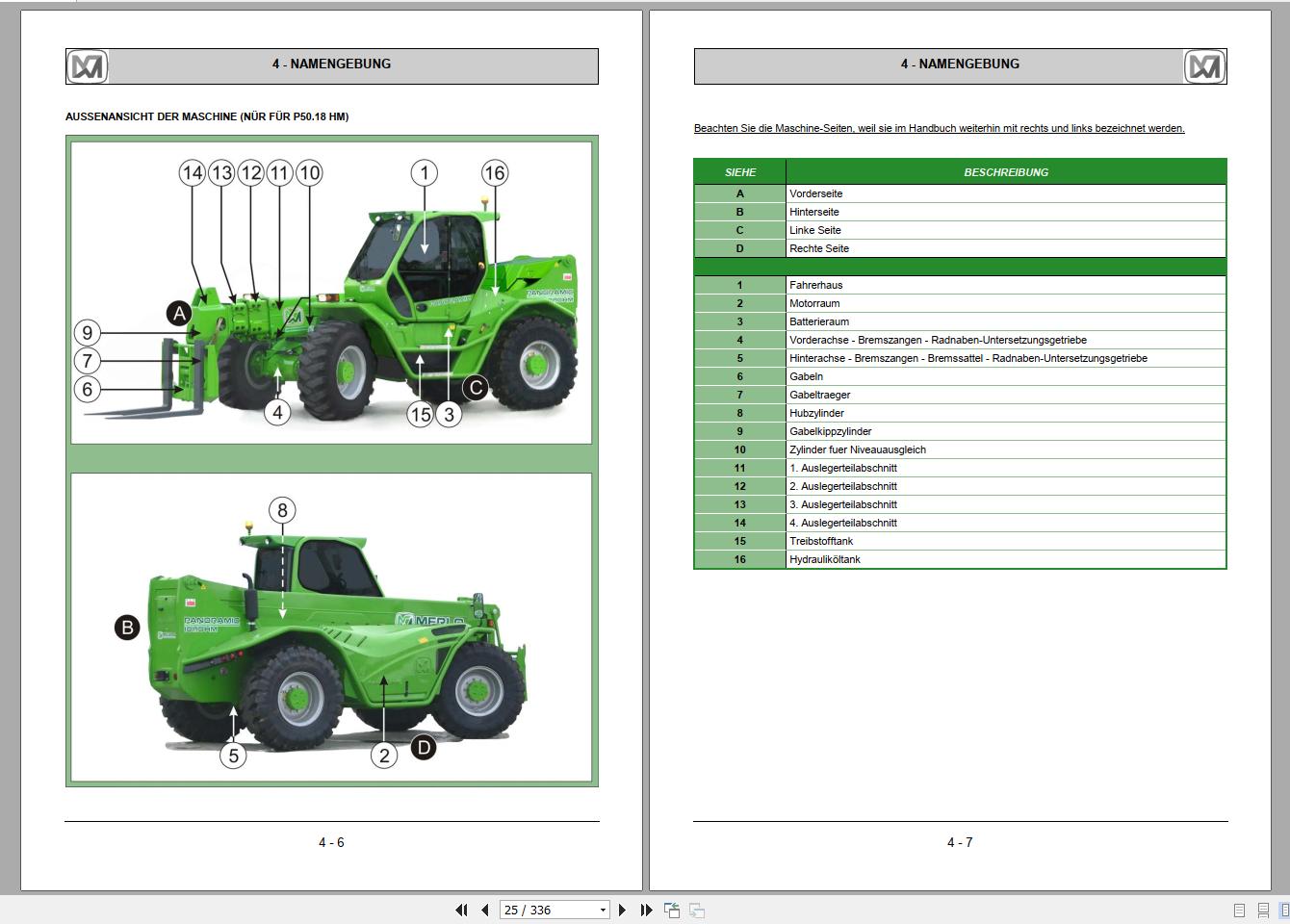Click the Merlo logo in right page header

pos(1204,66)
